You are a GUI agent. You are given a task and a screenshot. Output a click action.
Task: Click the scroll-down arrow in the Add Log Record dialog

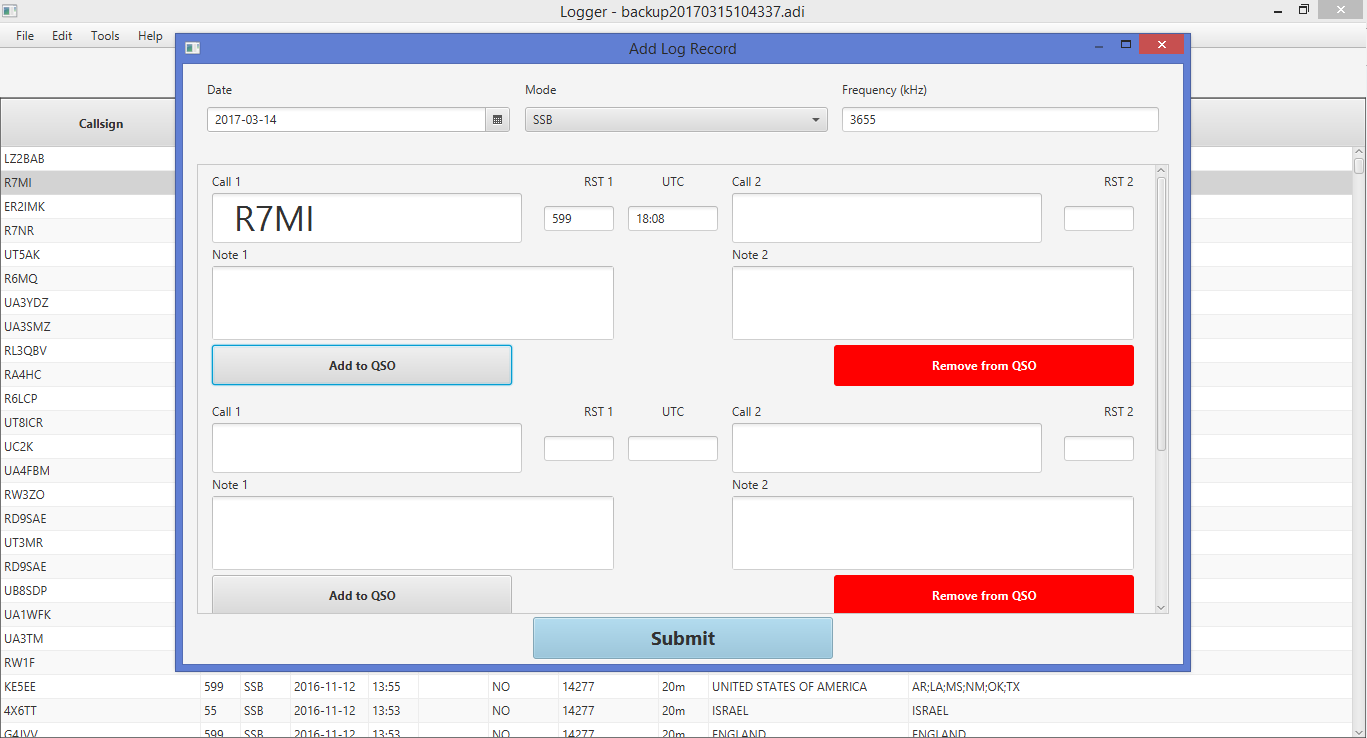[1161, 607]
